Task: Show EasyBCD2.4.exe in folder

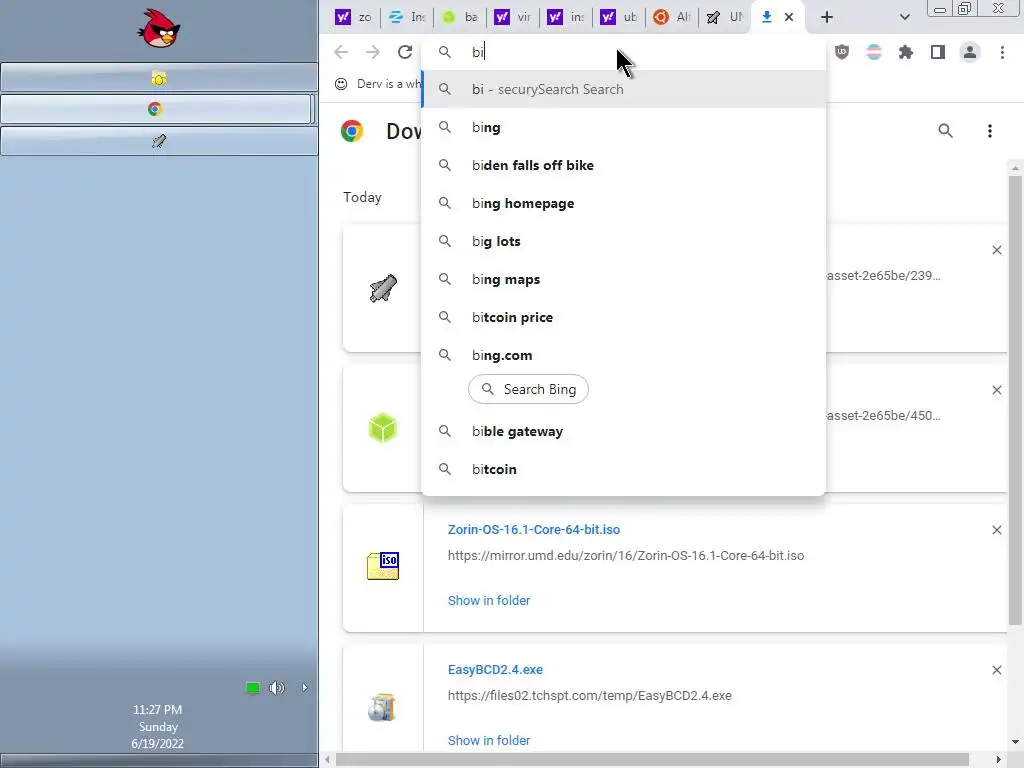Action: [488, 741]
